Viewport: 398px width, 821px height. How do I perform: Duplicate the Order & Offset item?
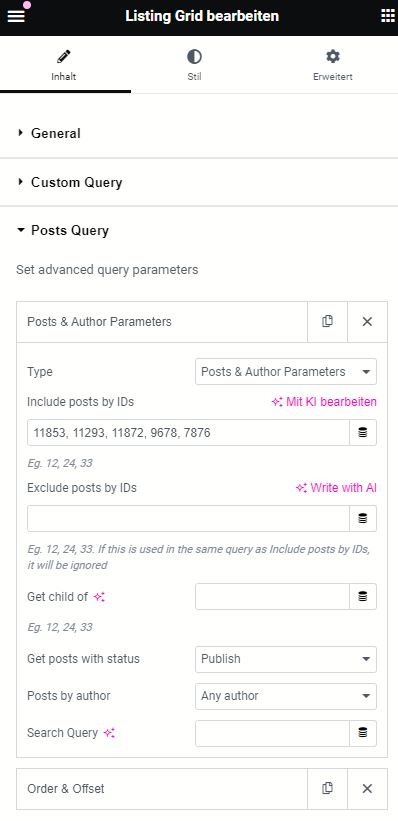coord(327,789)
